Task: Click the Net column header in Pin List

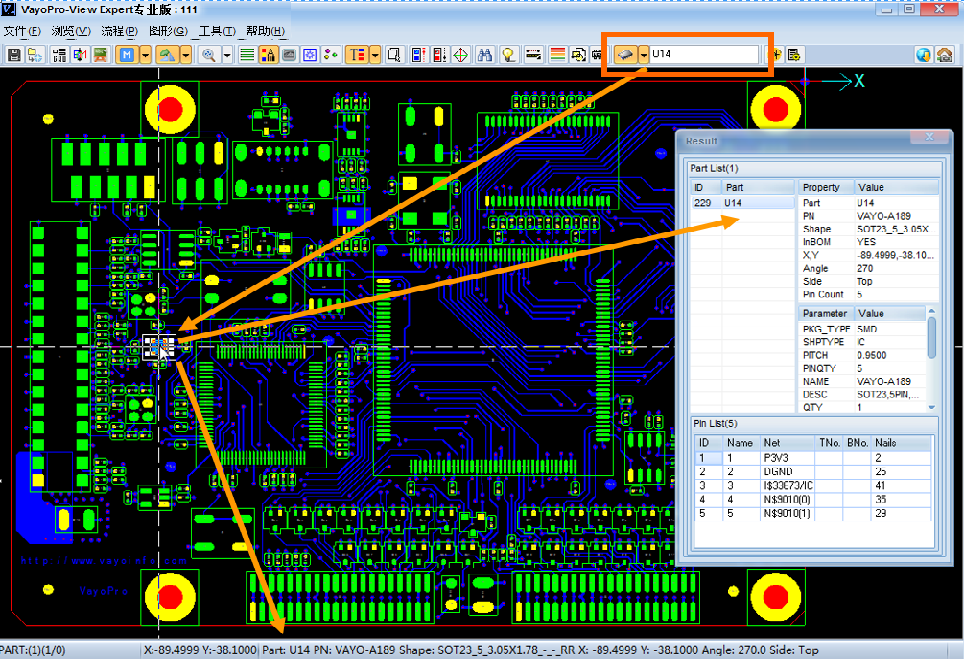Action: point(787,443)
